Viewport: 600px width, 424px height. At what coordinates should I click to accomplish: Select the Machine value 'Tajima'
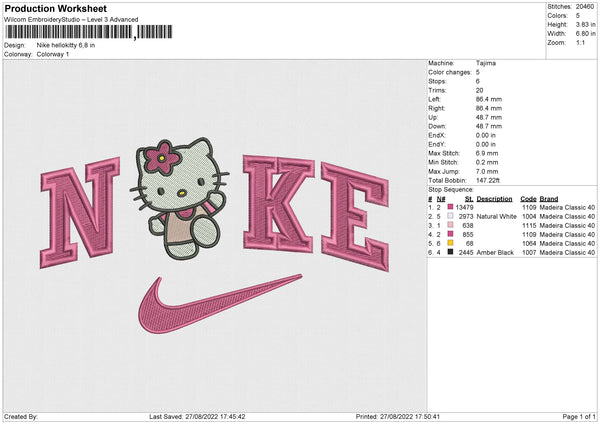486,63
